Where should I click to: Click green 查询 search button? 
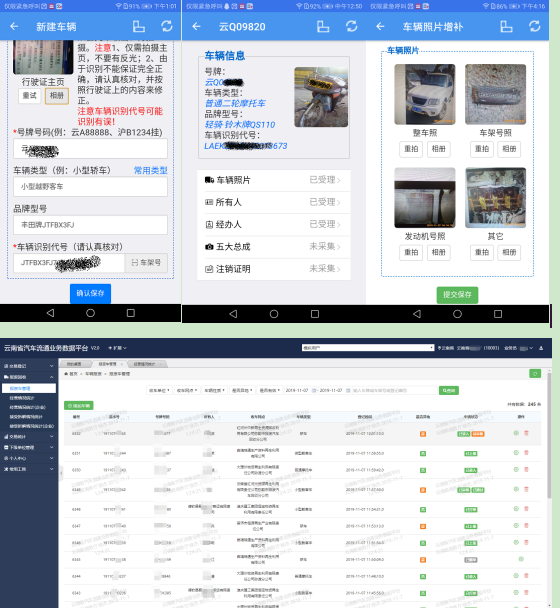pos(449,390)
